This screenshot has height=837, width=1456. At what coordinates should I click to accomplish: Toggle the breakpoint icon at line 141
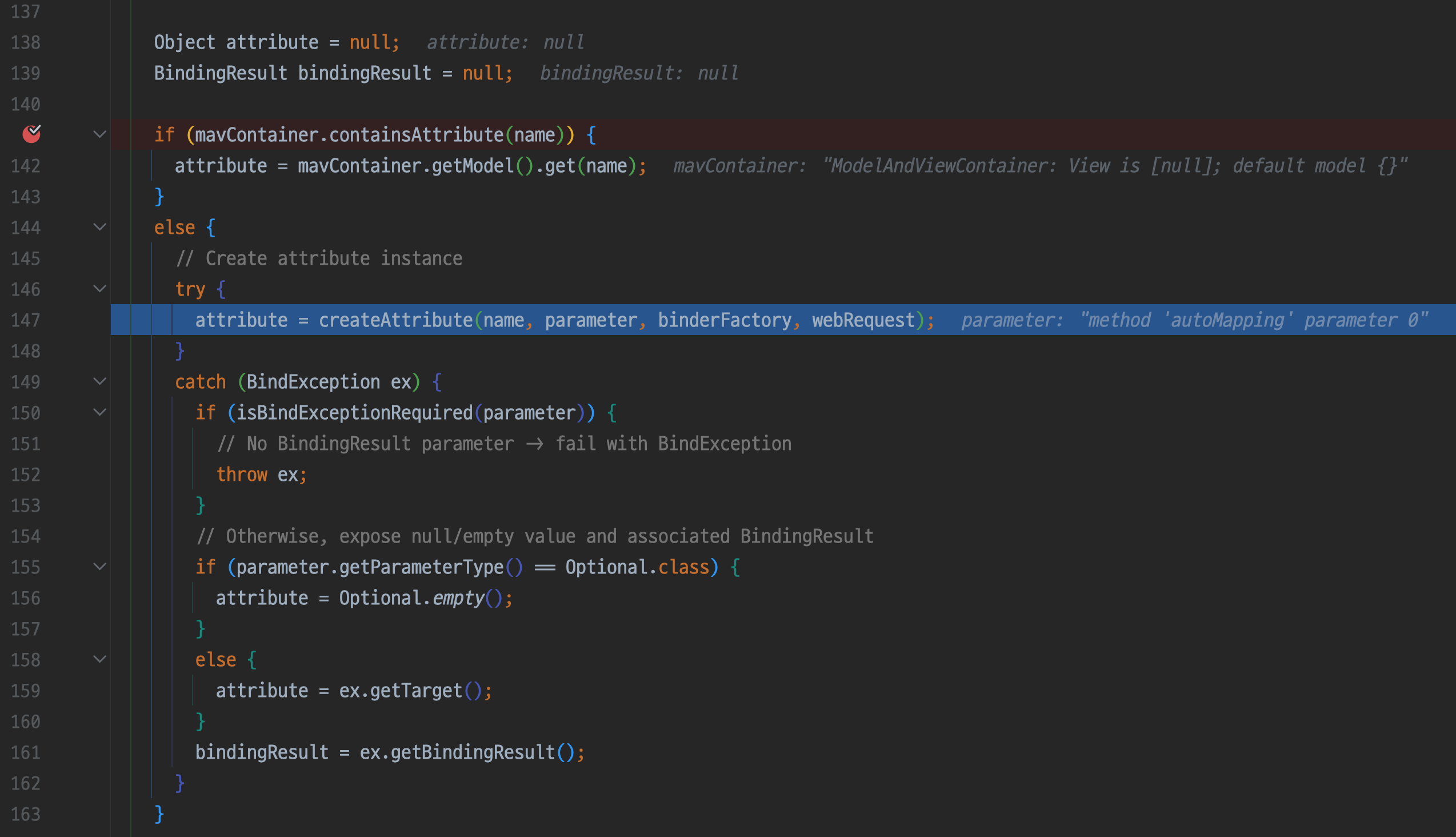[31, 134]
